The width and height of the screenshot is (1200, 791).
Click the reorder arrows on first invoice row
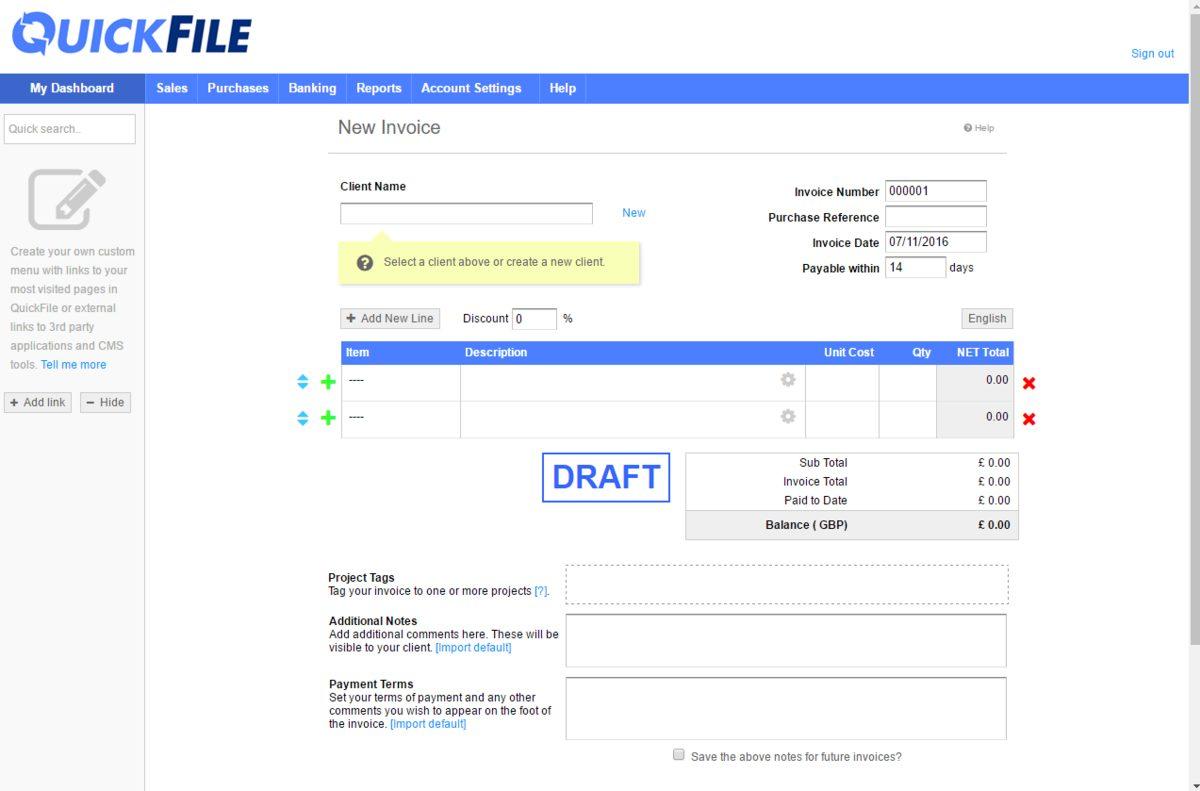pyautogui.click(x=303, y=382)
